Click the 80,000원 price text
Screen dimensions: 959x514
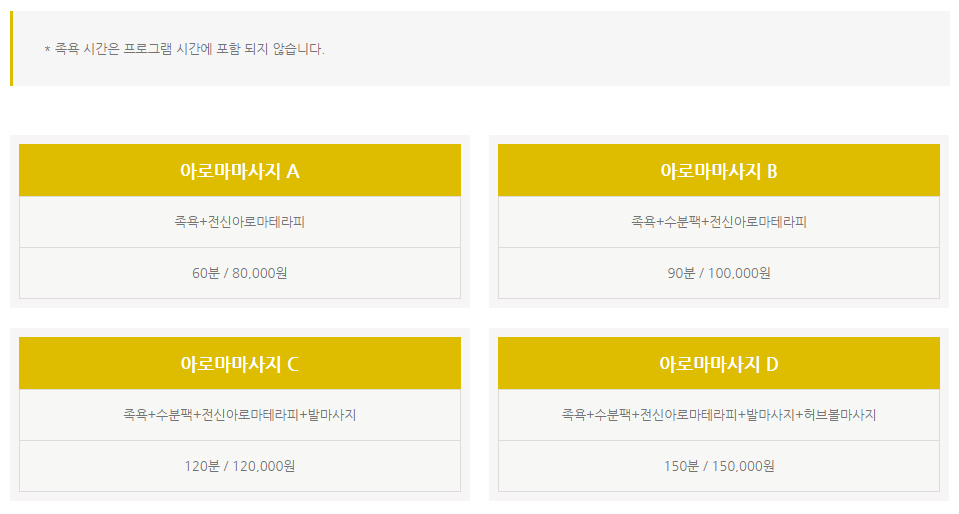[x=259, y=273]
